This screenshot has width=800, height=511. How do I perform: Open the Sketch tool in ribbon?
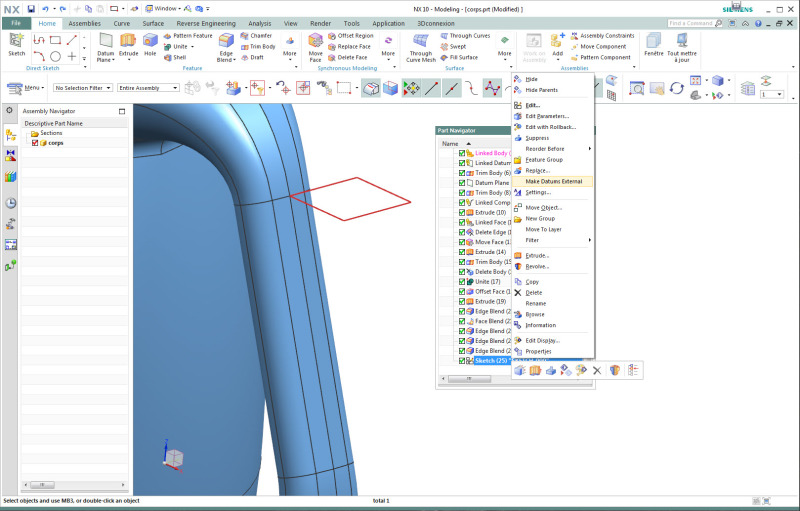tap(16, 44)
